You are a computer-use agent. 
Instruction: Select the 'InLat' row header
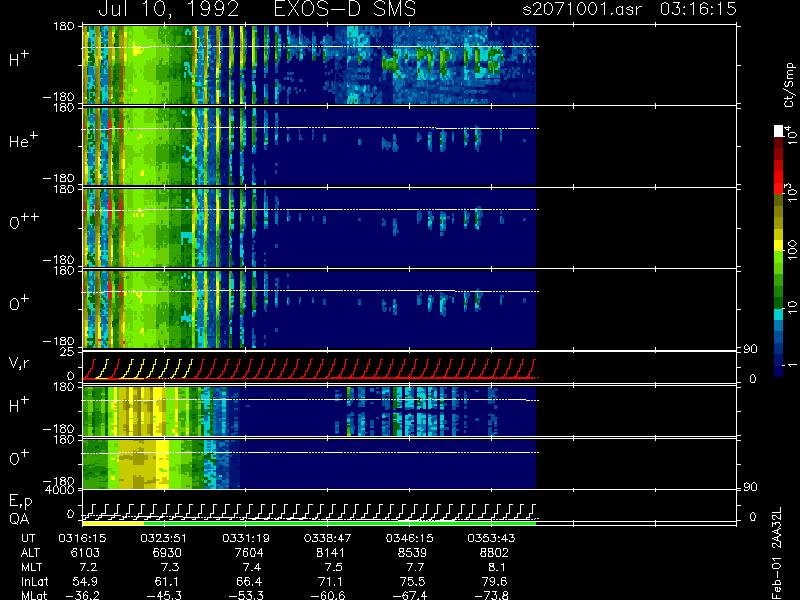pos(34,581)
